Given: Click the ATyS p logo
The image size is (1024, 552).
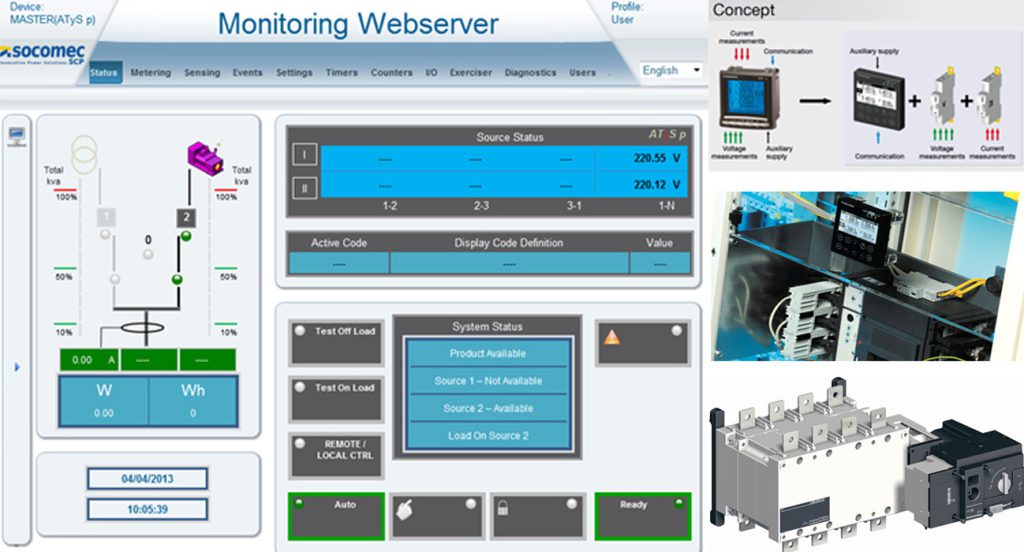Looking at the screenshot, I should [x=667, y=134].
